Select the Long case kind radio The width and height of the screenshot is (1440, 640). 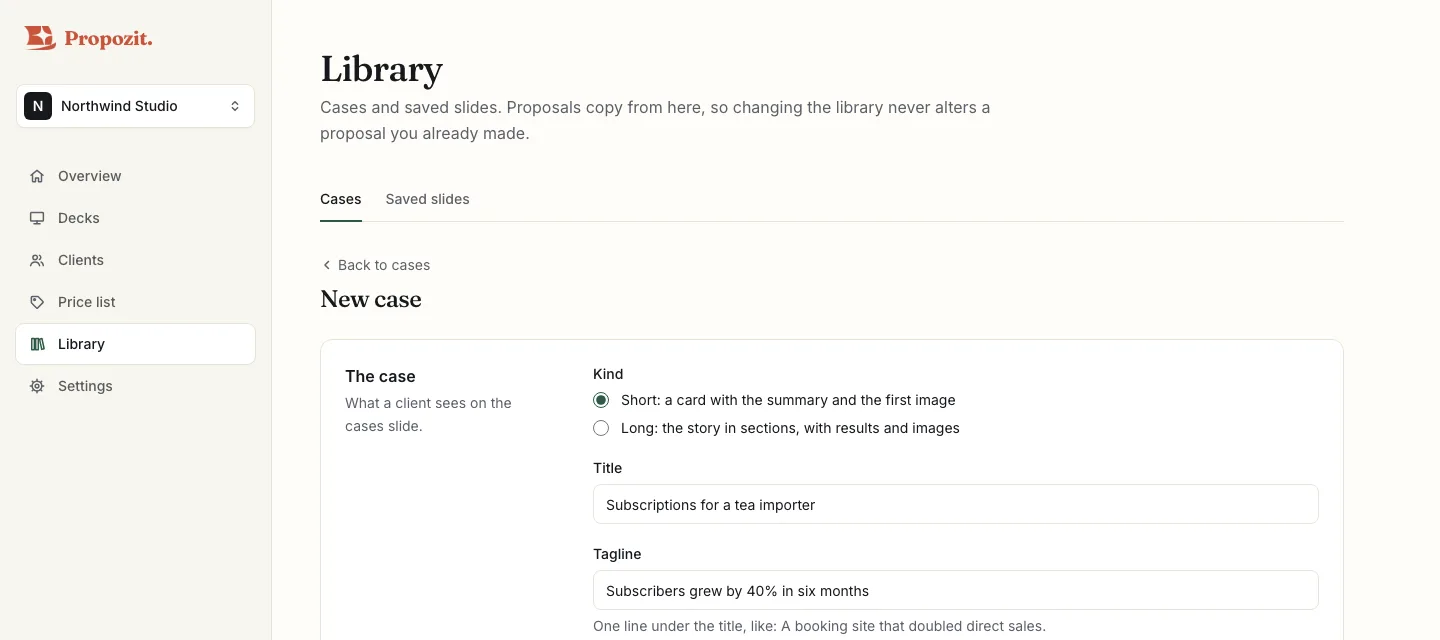click(x=601, y=428)
